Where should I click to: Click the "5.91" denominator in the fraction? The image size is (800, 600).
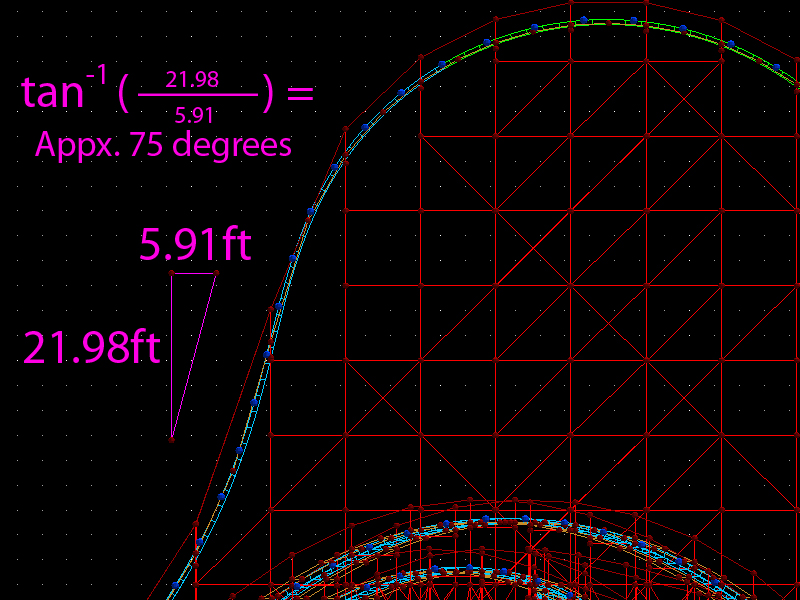194,115
